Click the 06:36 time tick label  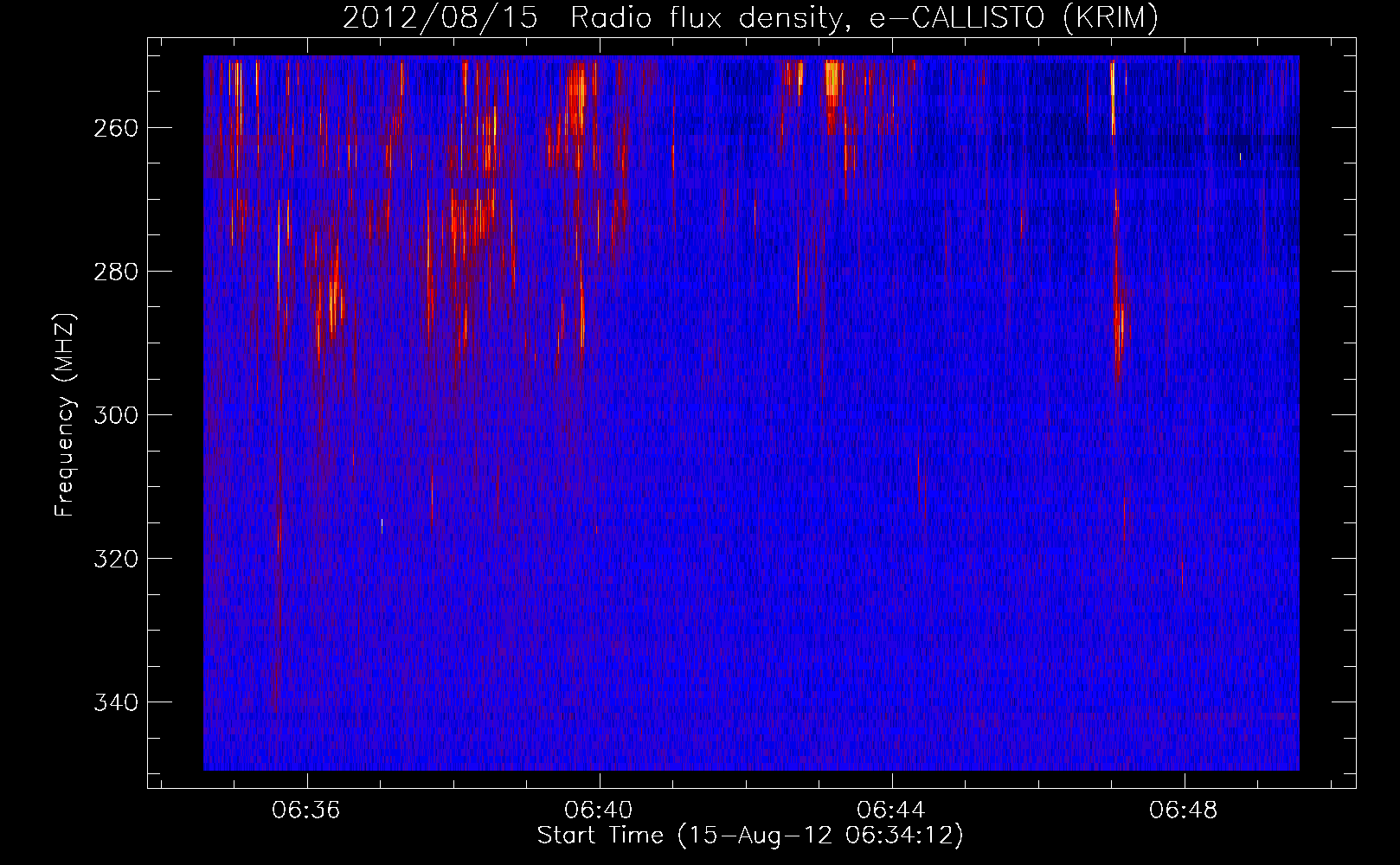(306, 811)
